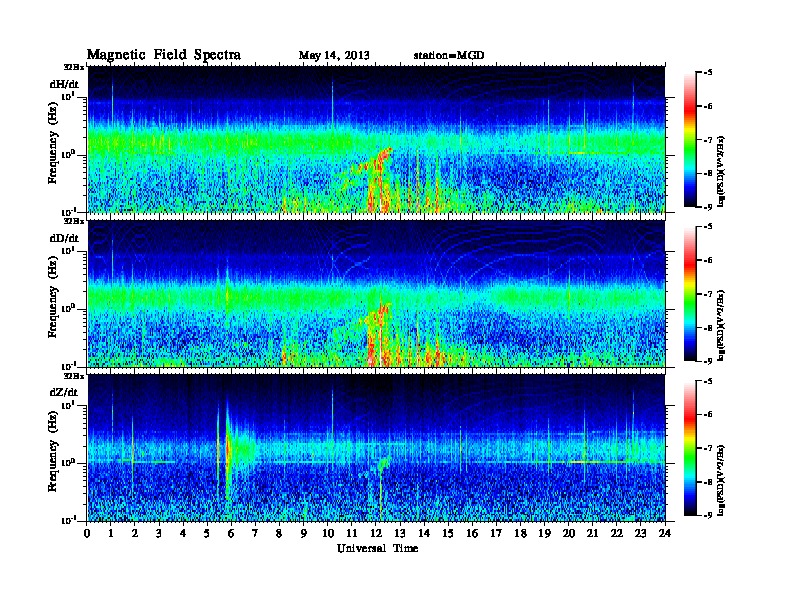Click the color bar beside the dD/dt panel
792x612 pixels.
point(690,293)
